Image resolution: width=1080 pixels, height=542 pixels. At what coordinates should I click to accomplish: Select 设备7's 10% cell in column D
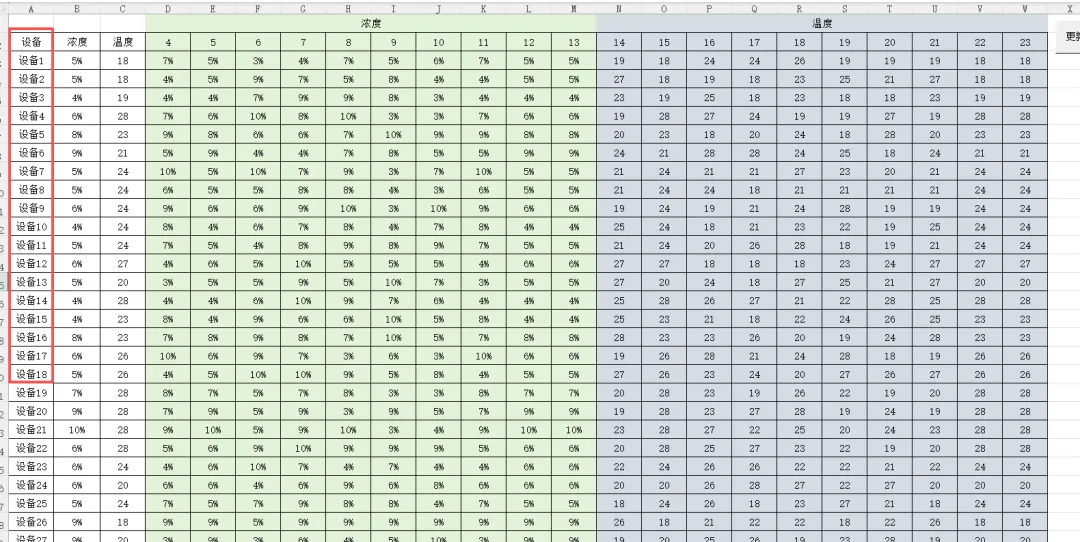pos(168,171)
